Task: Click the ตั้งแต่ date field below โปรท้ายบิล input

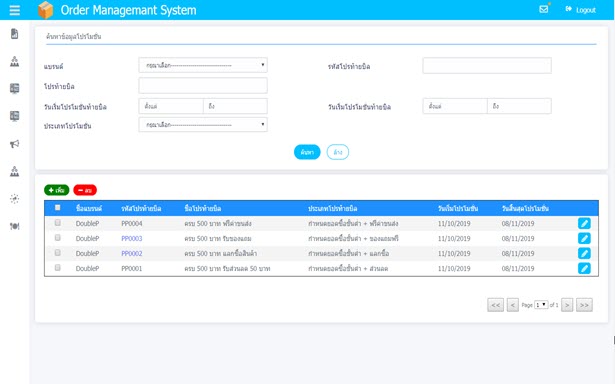Action: 171,106
